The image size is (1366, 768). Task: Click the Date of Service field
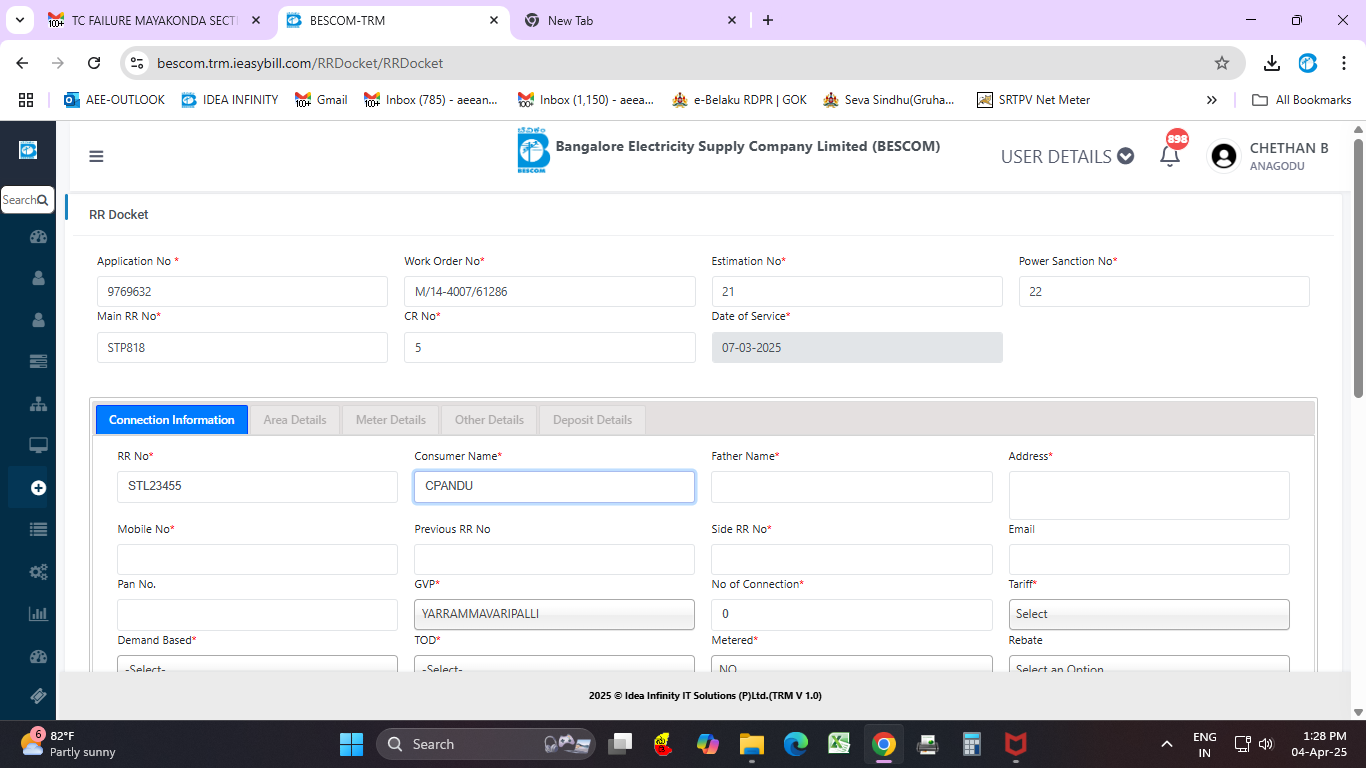(x=857, y=348)
